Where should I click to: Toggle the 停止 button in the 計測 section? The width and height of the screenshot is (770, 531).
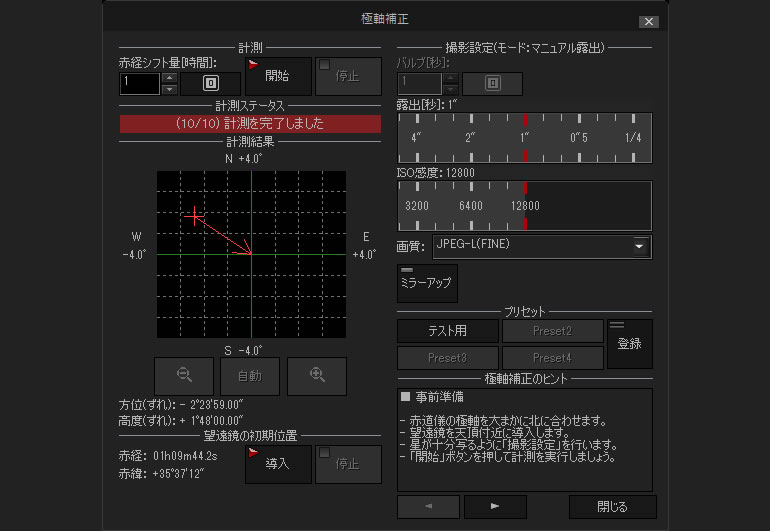coord(348,76)
